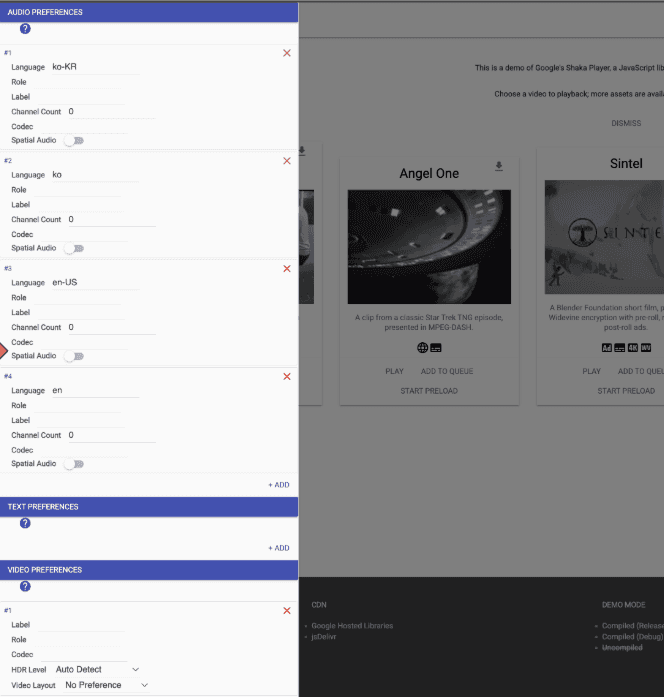Add a new audio preference
Viewport: 664px width, 697px height.
278,485
